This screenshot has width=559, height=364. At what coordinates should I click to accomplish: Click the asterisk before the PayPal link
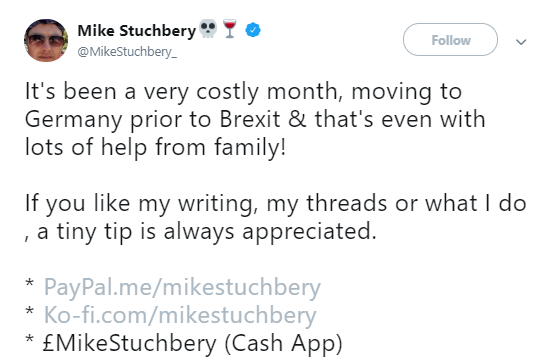[x=30, y=284]
